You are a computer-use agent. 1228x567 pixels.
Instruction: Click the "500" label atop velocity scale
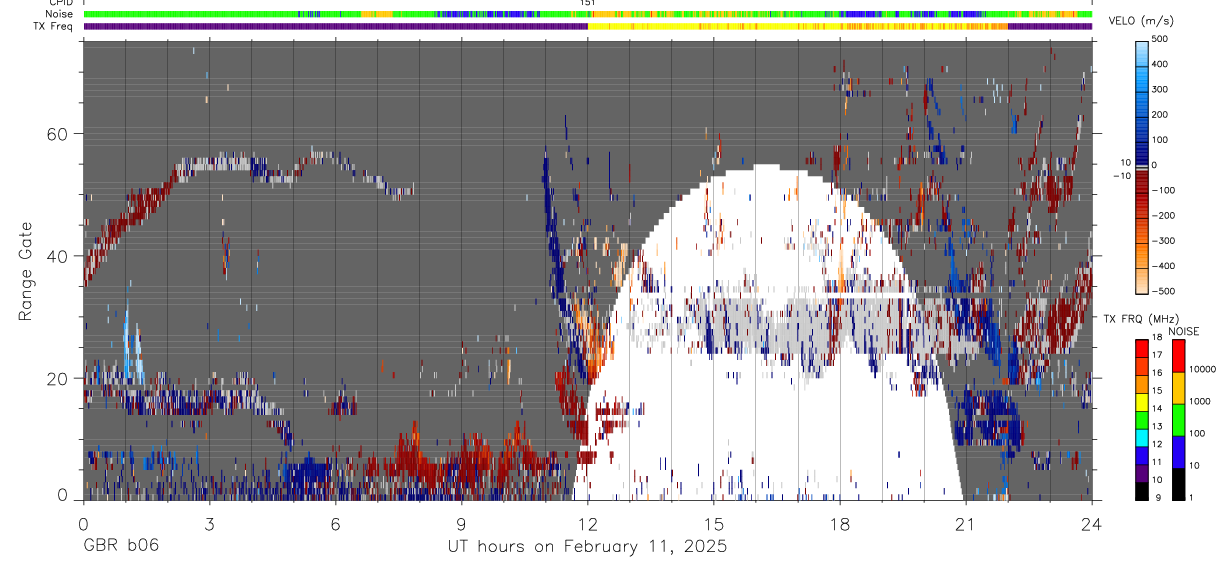[x=1160, y=40]
